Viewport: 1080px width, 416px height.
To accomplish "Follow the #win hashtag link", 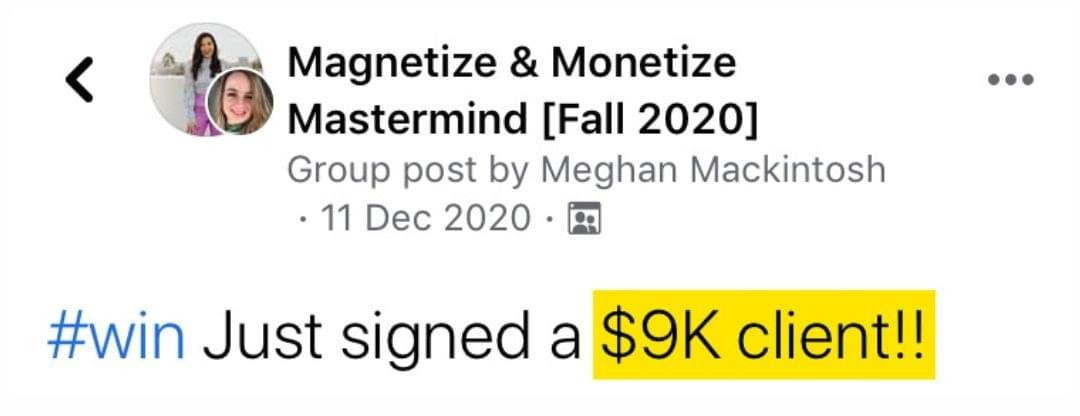I will point(116,337).
